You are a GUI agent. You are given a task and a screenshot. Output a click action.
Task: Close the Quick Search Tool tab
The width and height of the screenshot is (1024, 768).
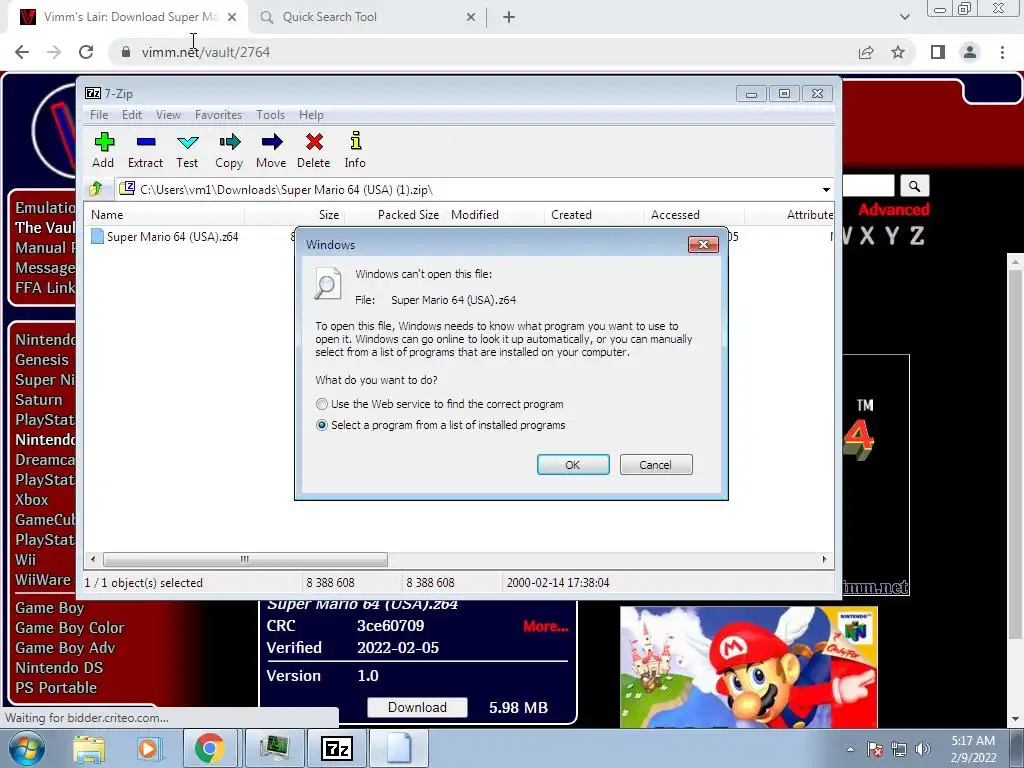tap(471, 17)
